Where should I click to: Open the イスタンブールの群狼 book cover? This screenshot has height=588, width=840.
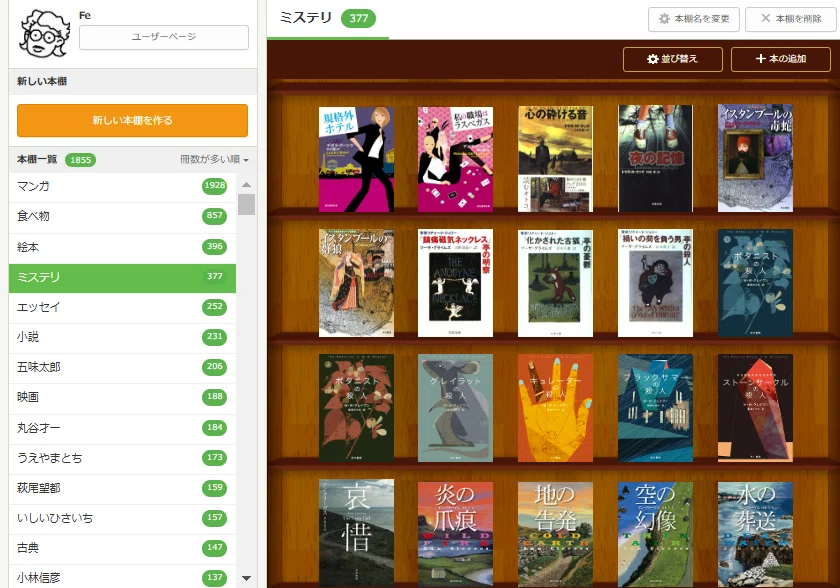pos(356,283)
